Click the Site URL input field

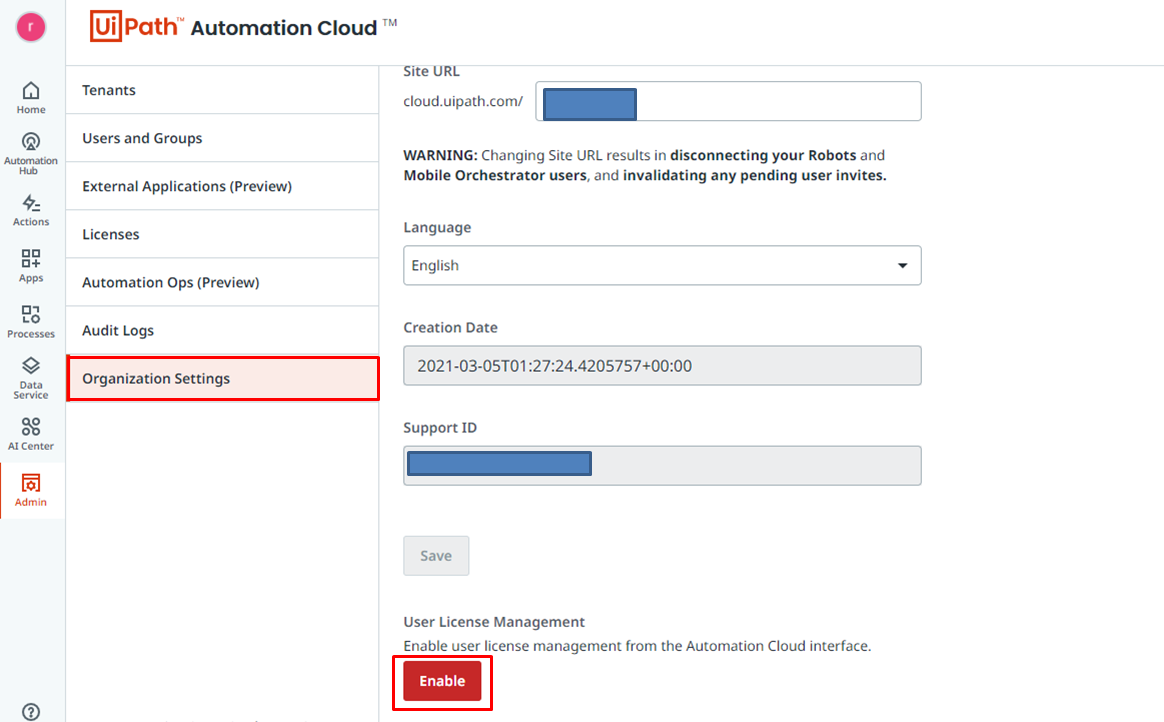pyautogui.click(x=728, y=101)
